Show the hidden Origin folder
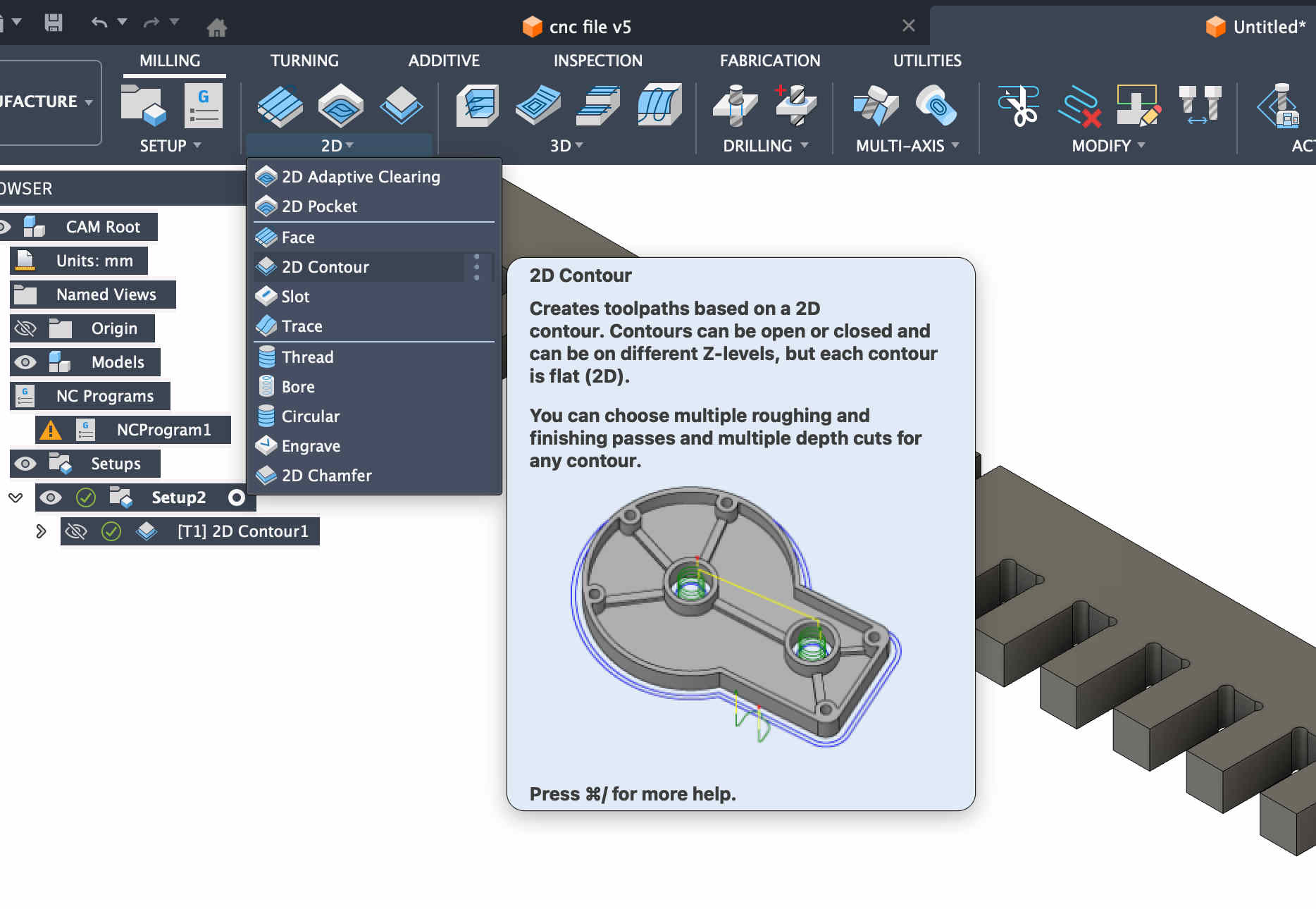Viewport: 1316px width, 909px height. [x=25, y=328]
